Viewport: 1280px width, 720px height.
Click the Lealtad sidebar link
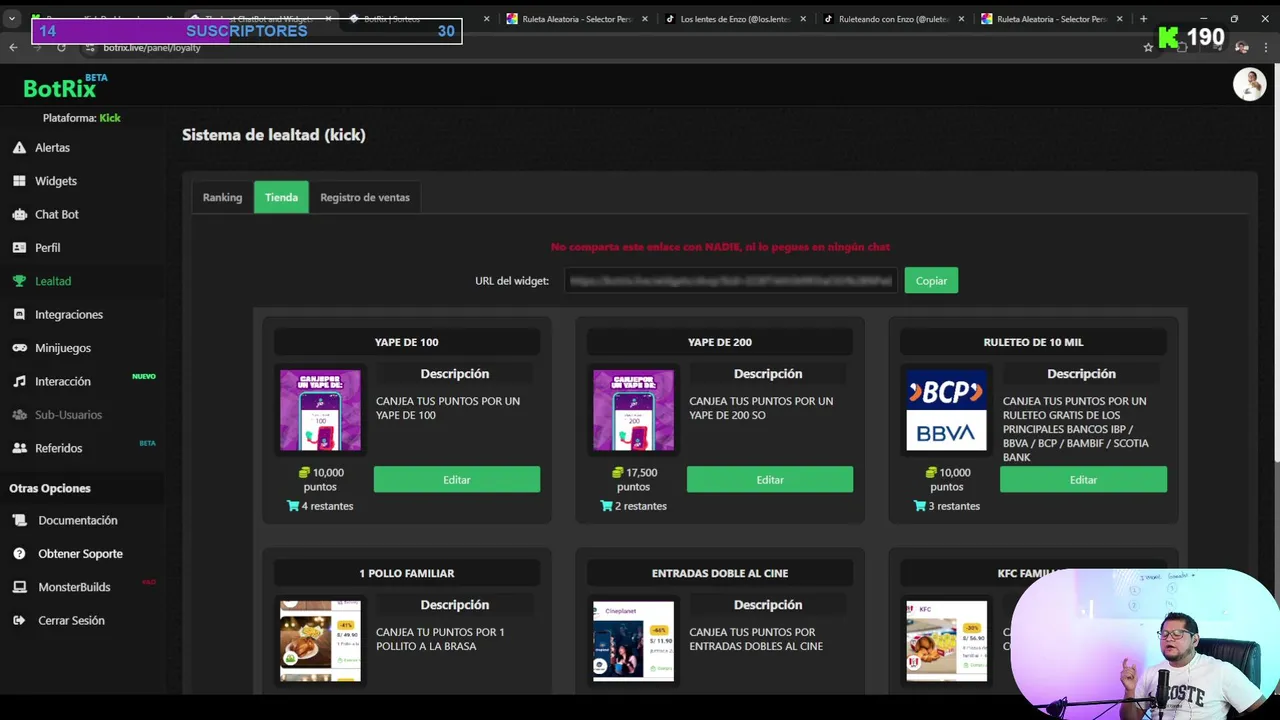(53, 281)
